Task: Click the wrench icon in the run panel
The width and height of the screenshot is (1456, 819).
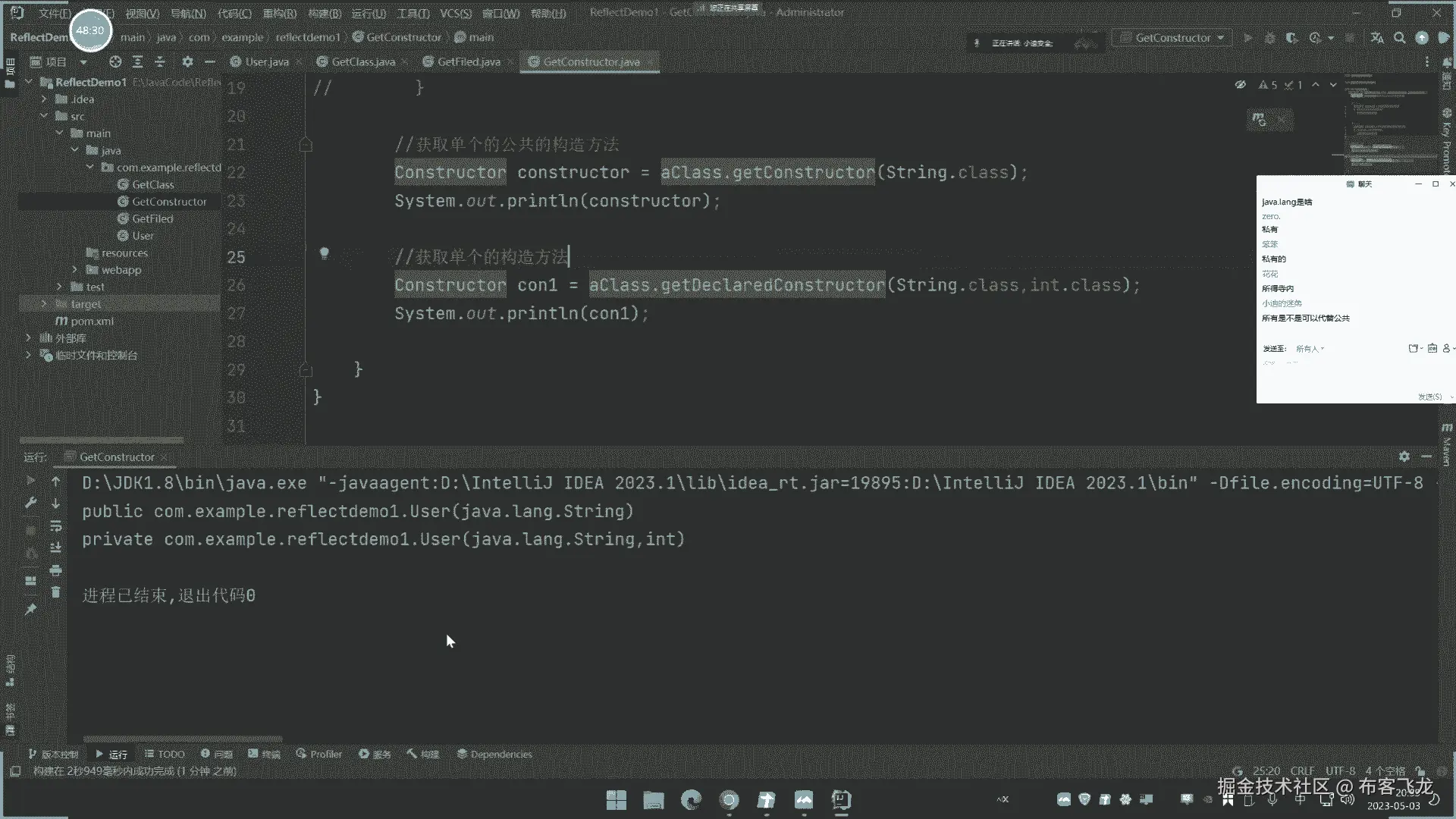Action: 31,503
